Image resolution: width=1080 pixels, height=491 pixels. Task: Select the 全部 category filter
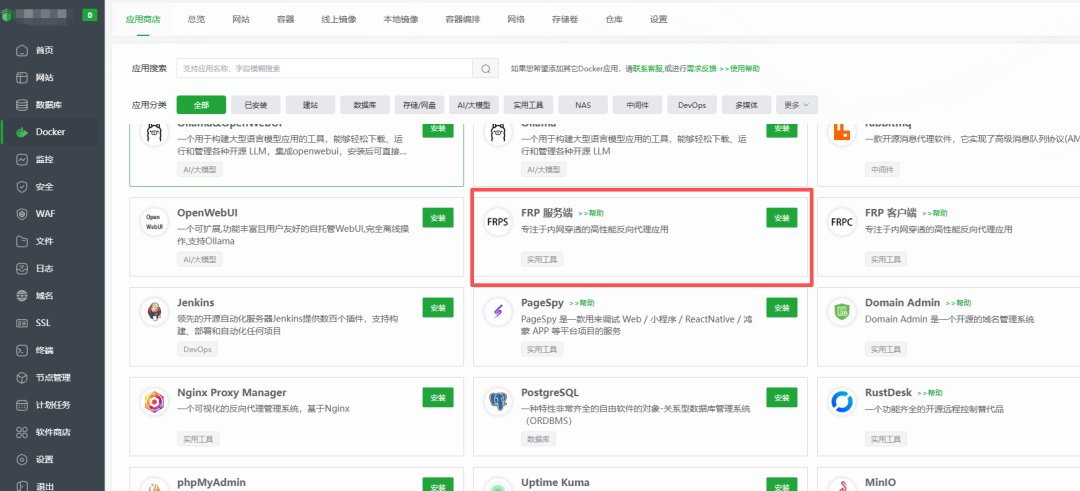click(202, 105)
